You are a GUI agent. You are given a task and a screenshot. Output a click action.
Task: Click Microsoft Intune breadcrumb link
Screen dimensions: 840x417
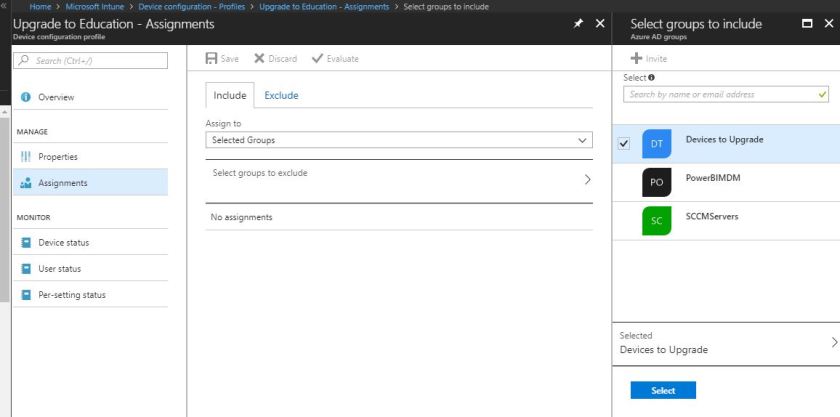coord(98,7)
